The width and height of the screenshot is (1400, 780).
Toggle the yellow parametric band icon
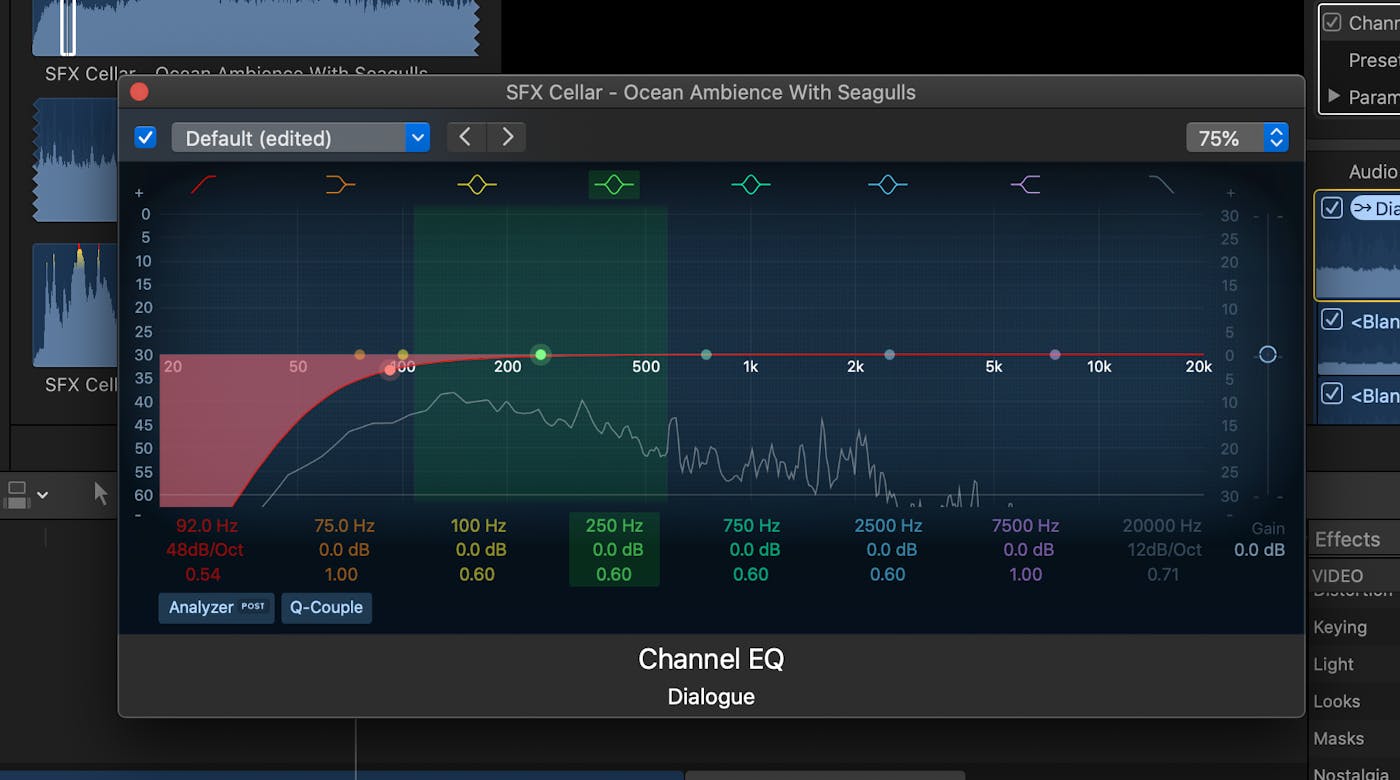(477, 184)
